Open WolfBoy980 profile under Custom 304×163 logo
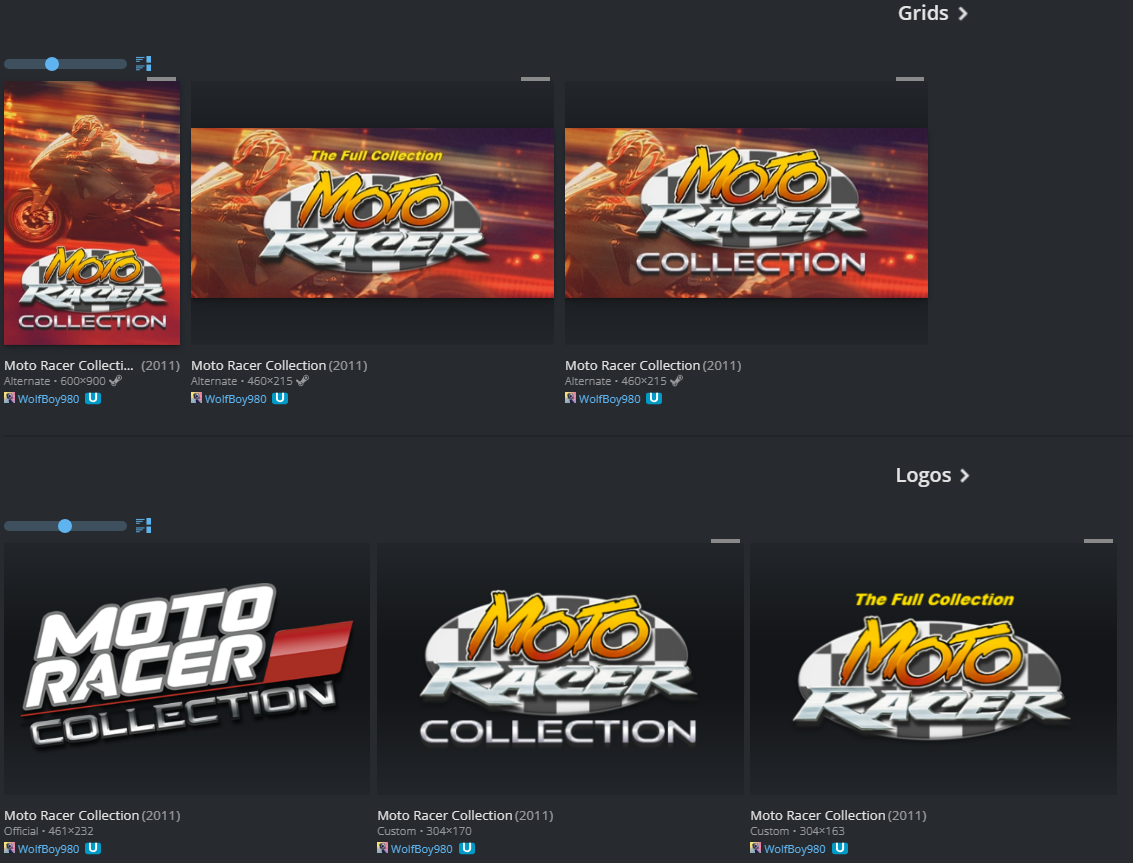Image resolution: width=1133 pixels, height=863 pixels. pos(795,849)
